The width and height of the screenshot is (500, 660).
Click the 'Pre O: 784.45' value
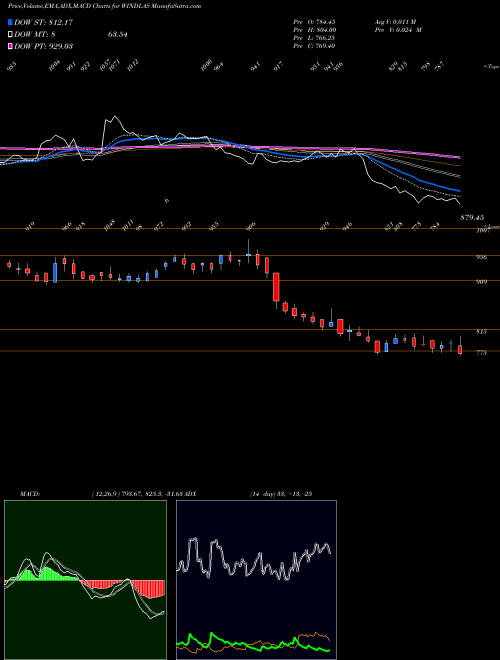click(x=314, y=21)
